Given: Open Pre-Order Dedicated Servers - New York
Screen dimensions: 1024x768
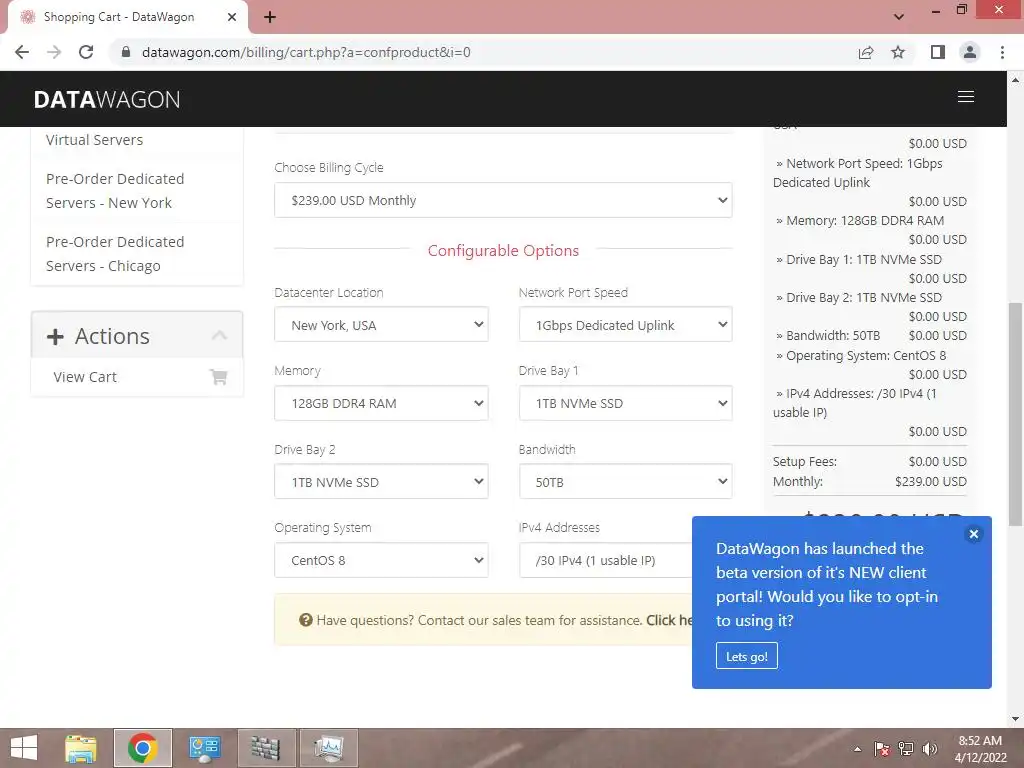Looking at the screenshot, I should pyautogui.click(x=115, y=191).
